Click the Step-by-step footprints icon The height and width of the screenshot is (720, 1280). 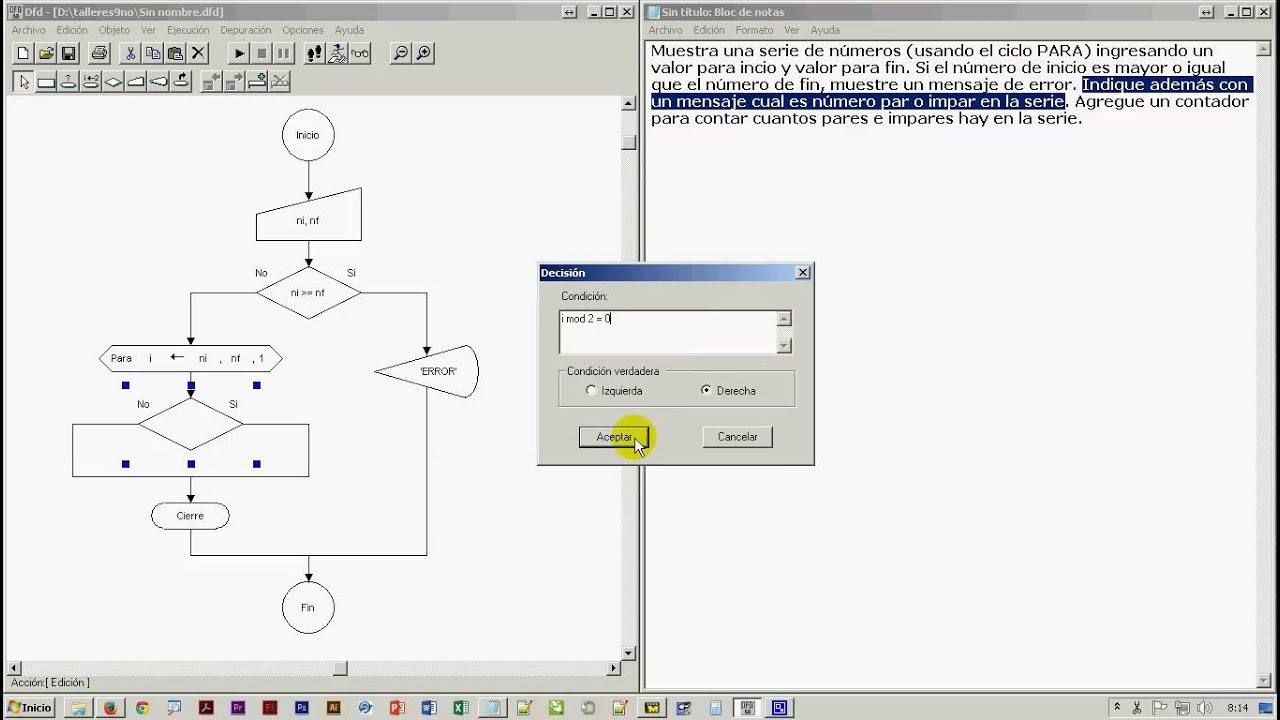click(x=315, y=53)
